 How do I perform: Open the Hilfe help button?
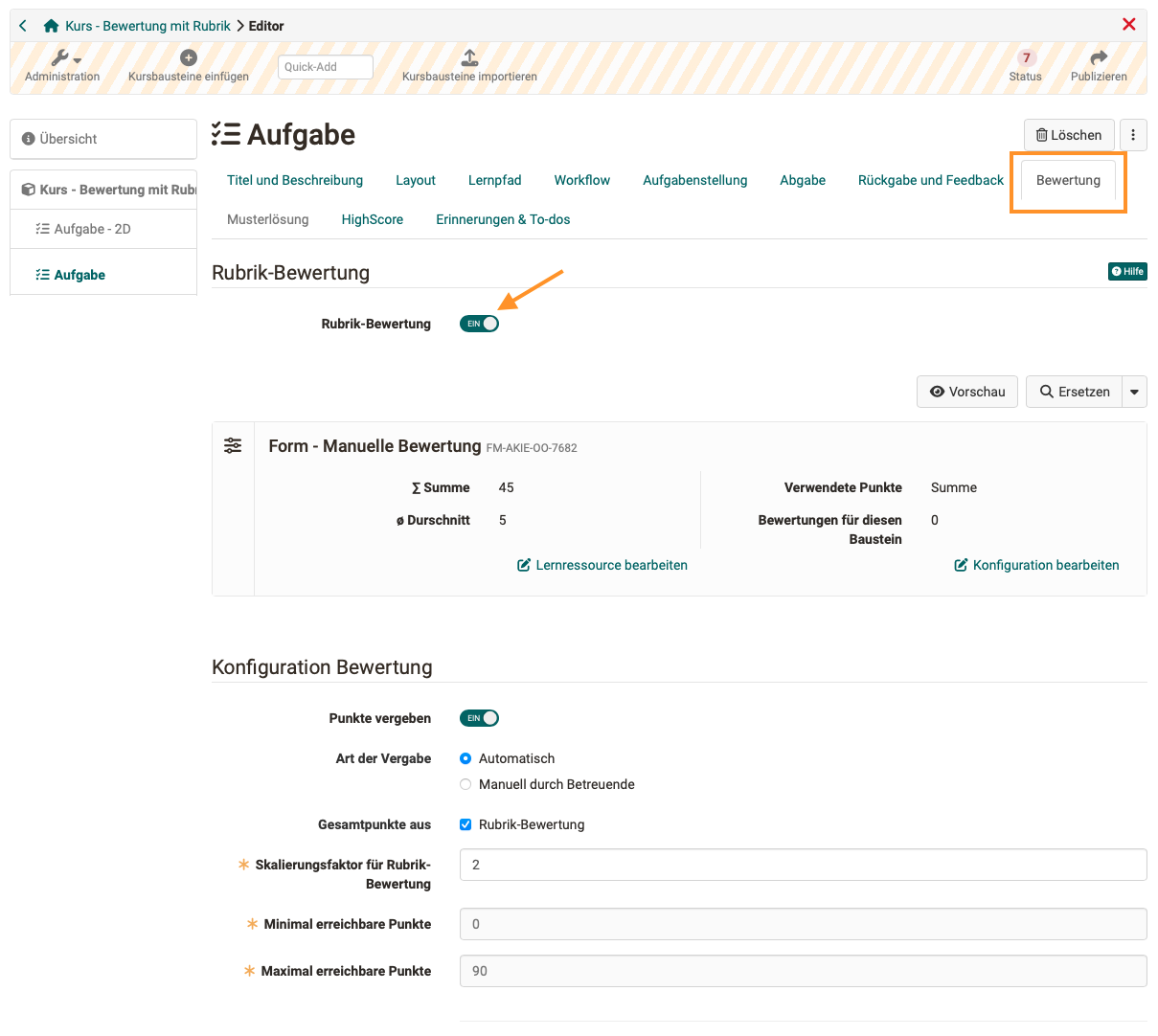1126,271
